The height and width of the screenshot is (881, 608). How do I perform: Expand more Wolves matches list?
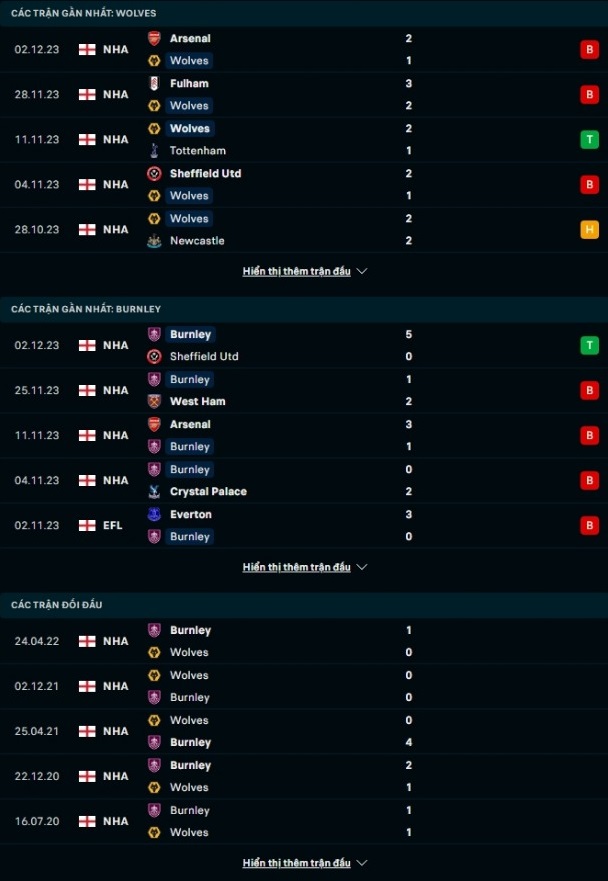click(x=304, y=271)
